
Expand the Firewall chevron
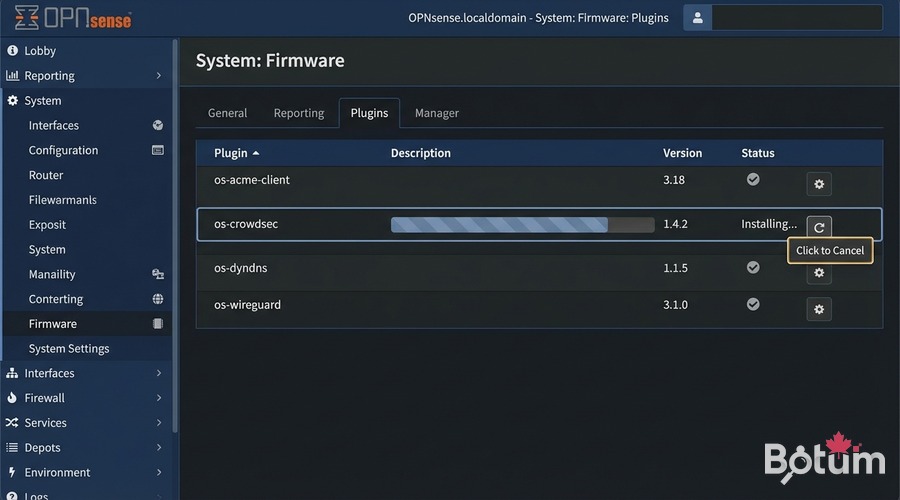pos(158,397)
